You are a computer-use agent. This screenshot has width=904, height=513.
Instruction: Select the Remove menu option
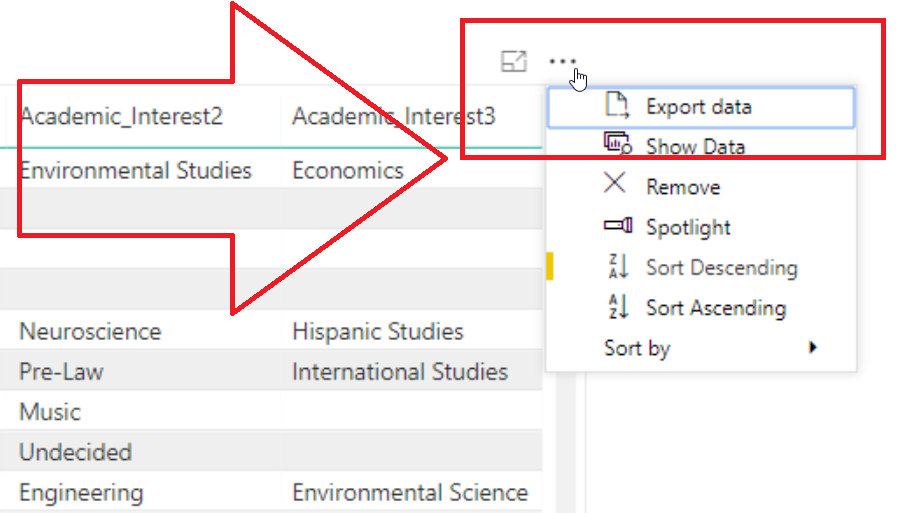click(x=700, y=187)
